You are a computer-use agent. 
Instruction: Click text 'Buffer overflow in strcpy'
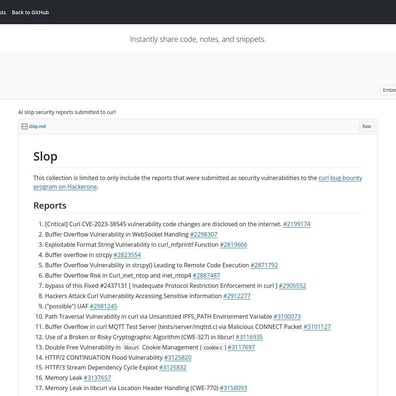point(78,255)
